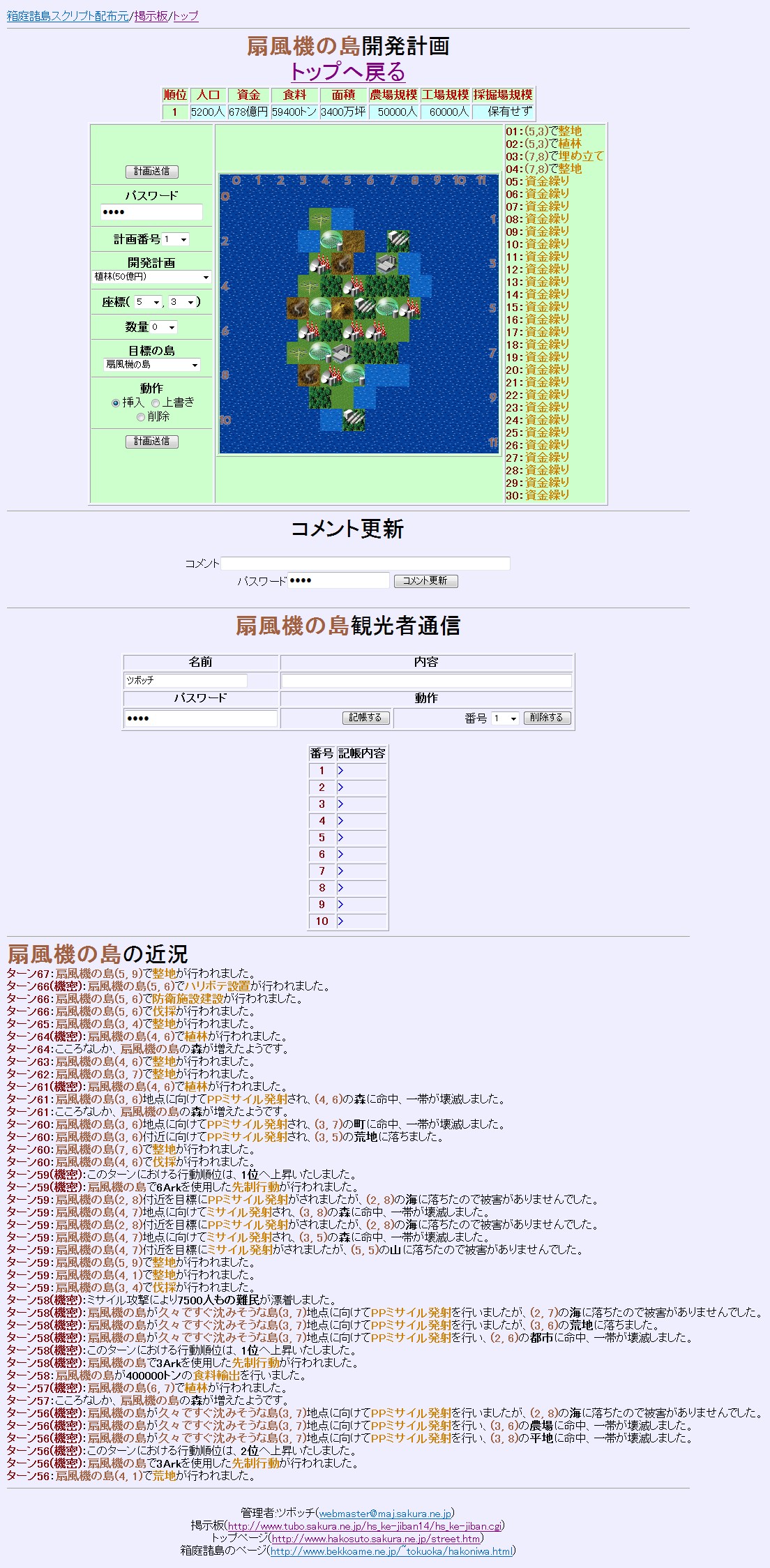The image size is (770, 1568).
Task: Open the 掲示板 link at page top
Action: click(151, 16)
